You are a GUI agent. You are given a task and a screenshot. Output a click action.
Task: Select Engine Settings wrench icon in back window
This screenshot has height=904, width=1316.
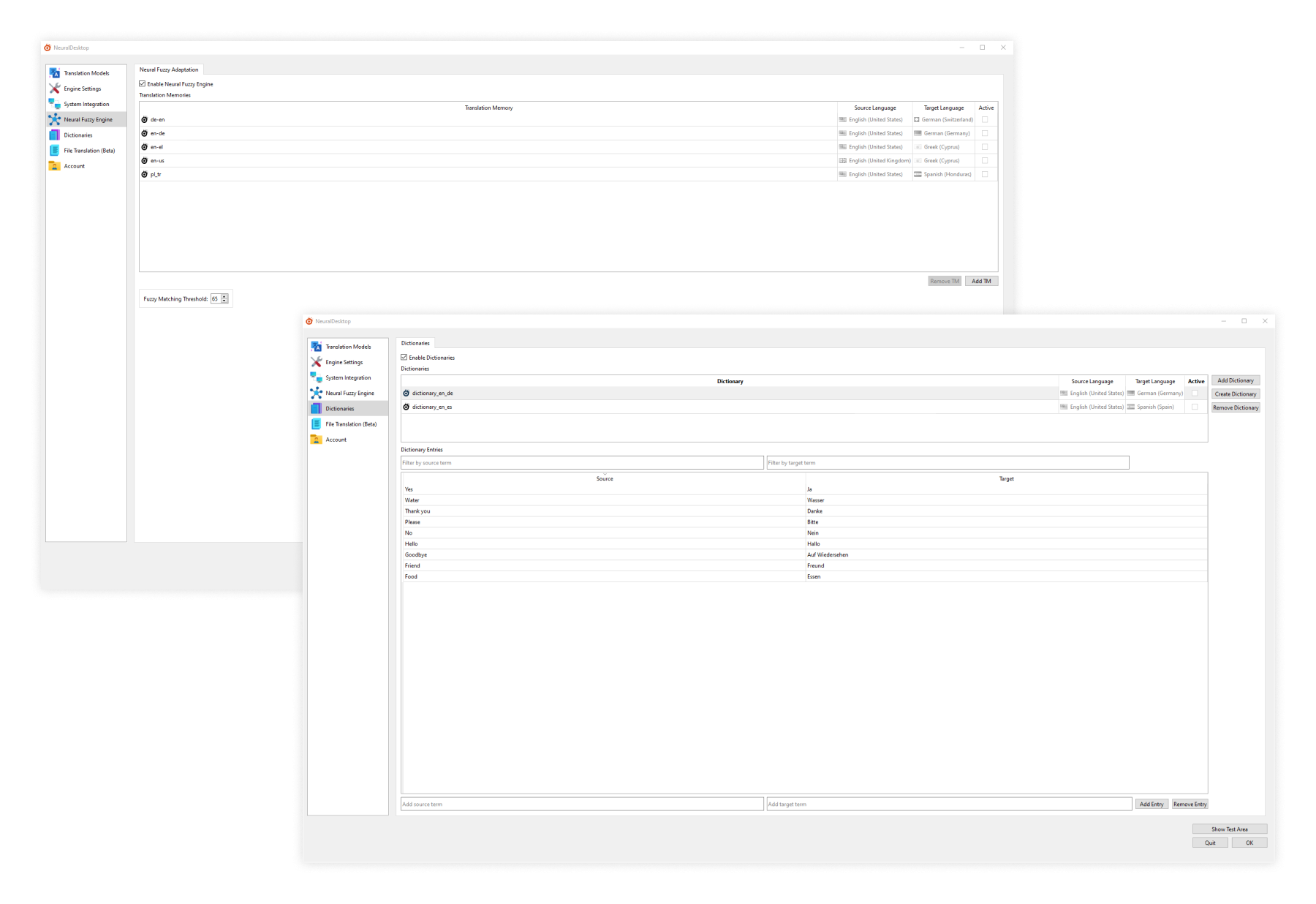tap(55, 88)
